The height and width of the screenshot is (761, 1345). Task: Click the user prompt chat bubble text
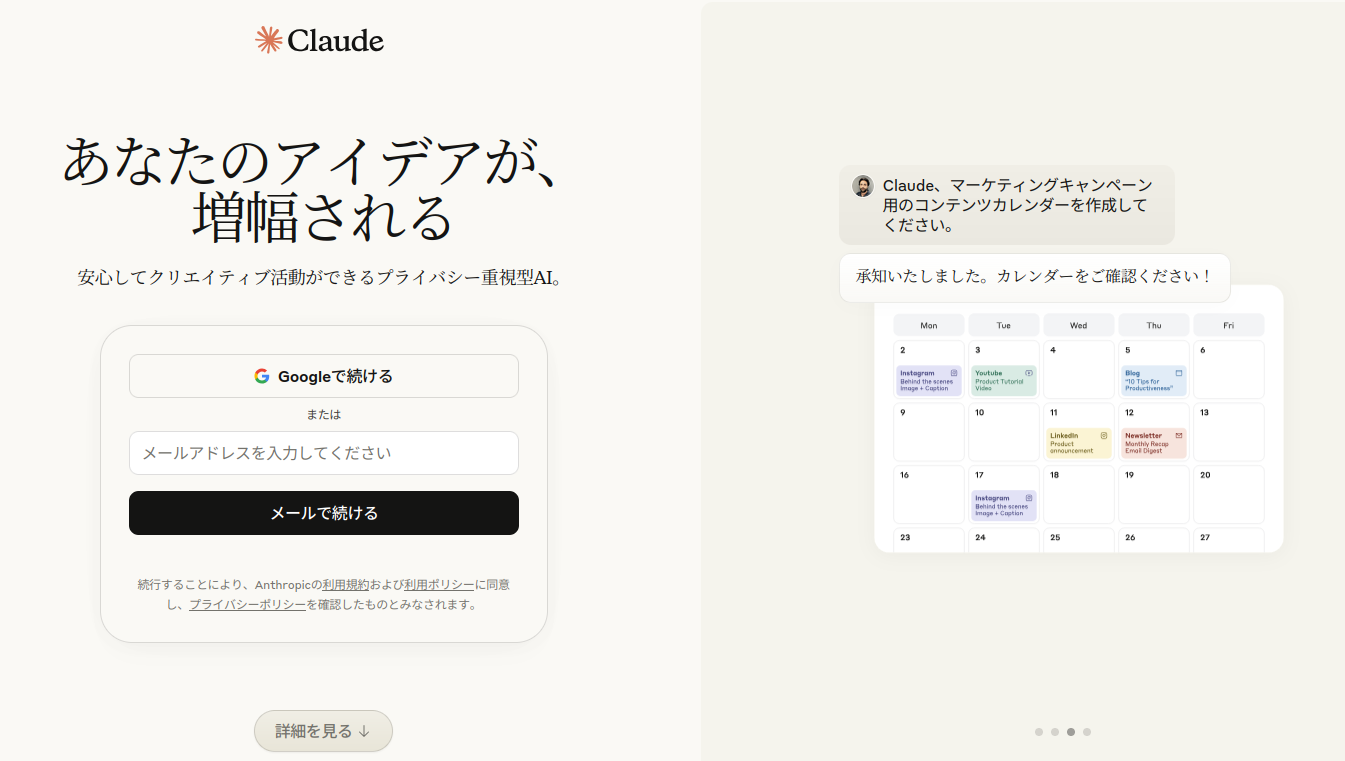click(x=1018, y=205)
